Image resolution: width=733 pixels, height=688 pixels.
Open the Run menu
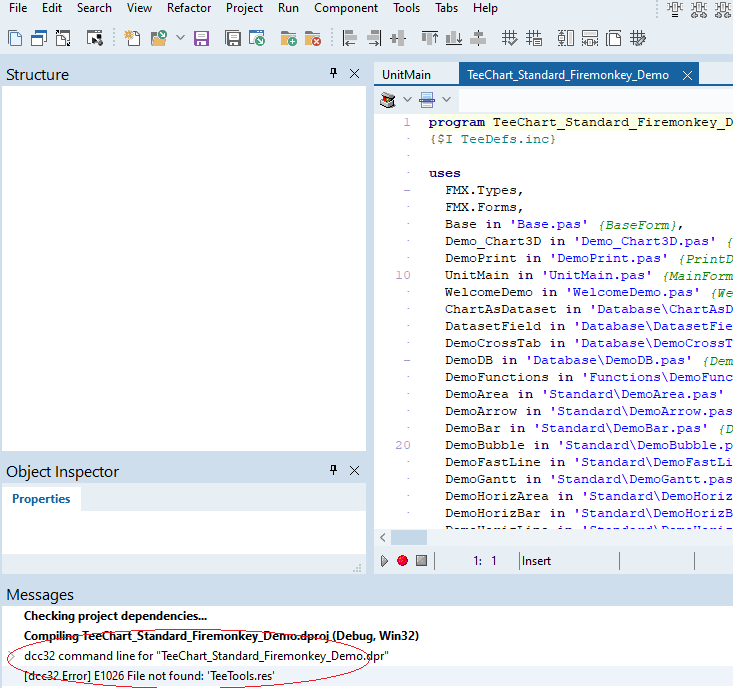pyautogui.click(x=288, y=8)
